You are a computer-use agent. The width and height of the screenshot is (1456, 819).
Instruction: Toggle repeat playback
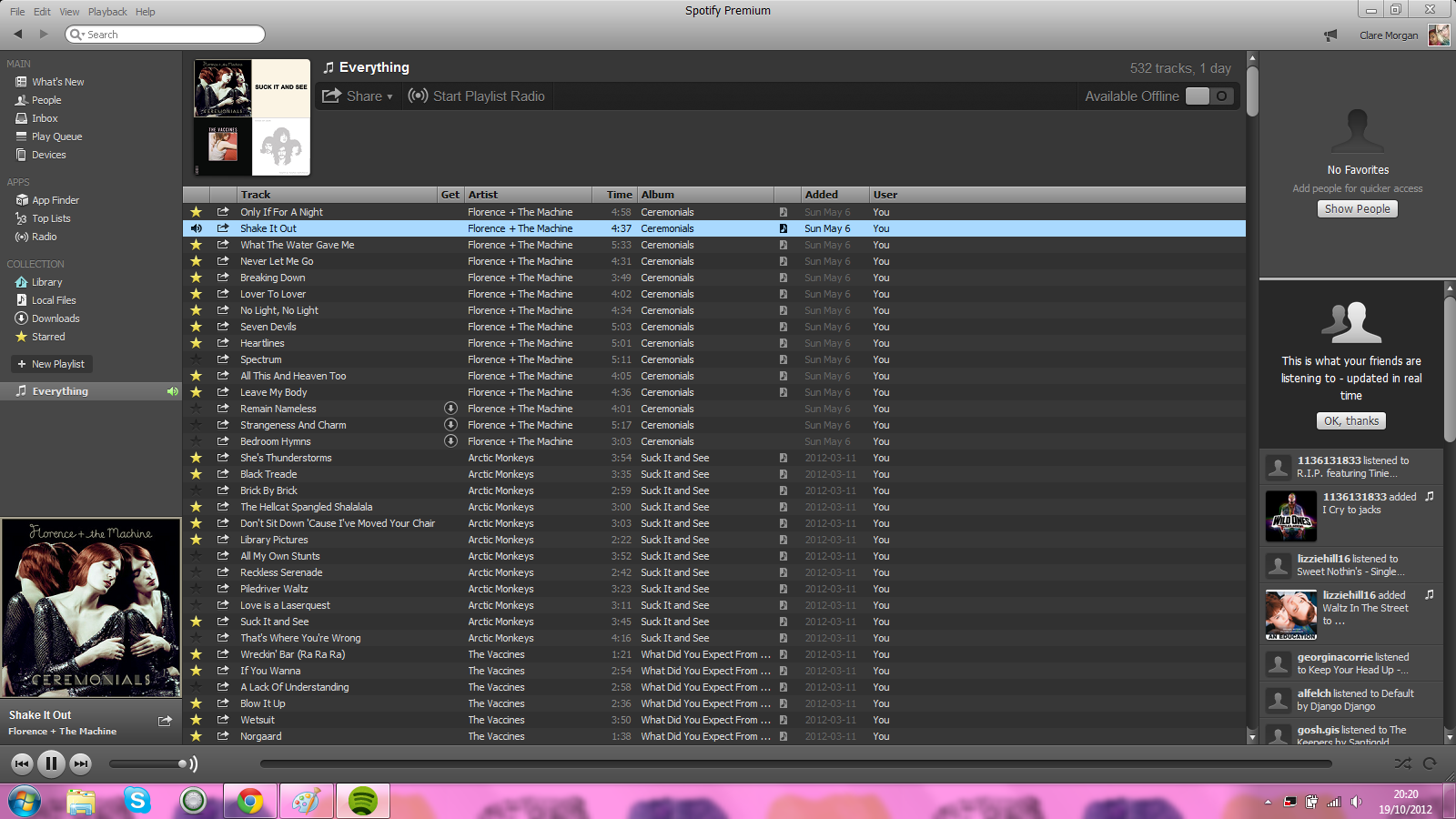click(x=1430, y=763)
